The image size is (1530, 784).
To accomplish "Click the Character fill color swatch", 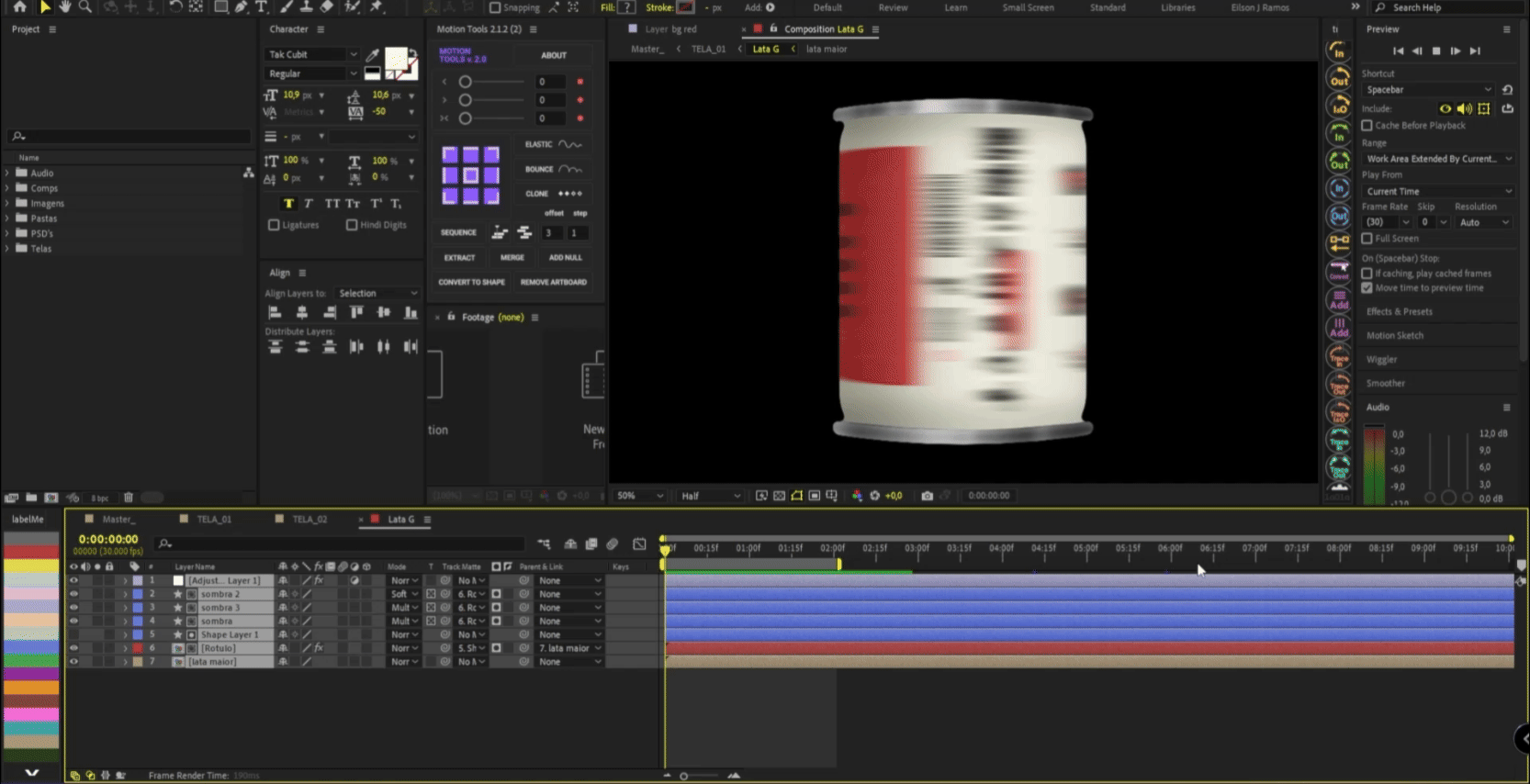I will (396, 59).
